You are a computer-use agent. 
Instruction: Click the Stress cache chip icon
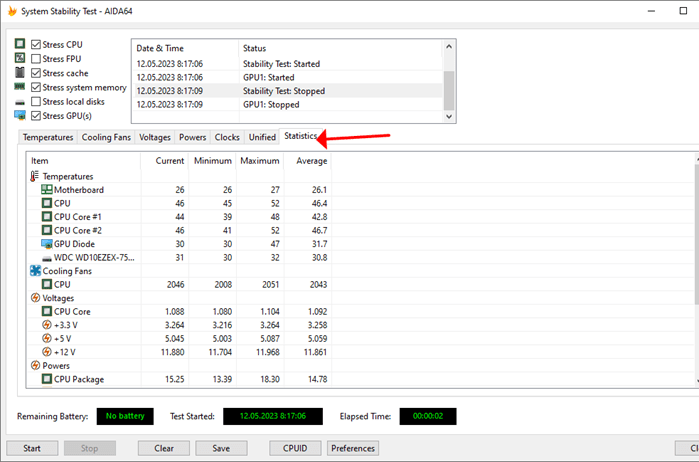click(x=20, y=72)
